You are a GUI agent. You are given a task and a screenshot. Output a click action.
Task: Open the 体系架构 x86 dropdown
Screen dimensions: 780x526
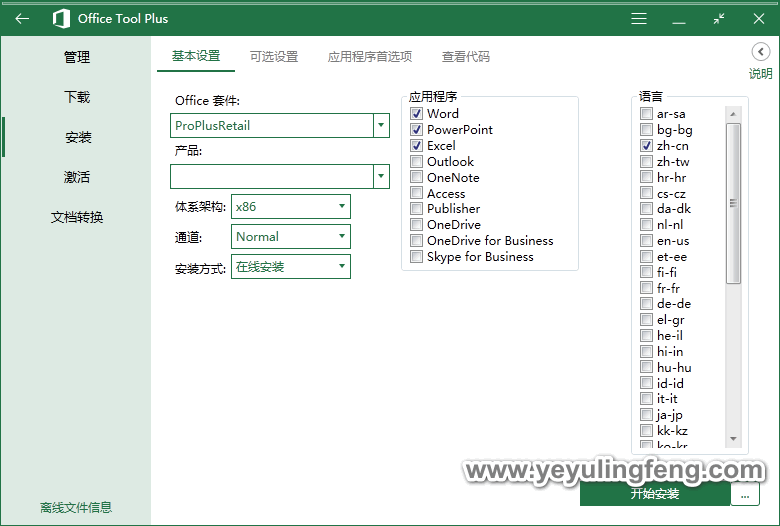(291, 207)
